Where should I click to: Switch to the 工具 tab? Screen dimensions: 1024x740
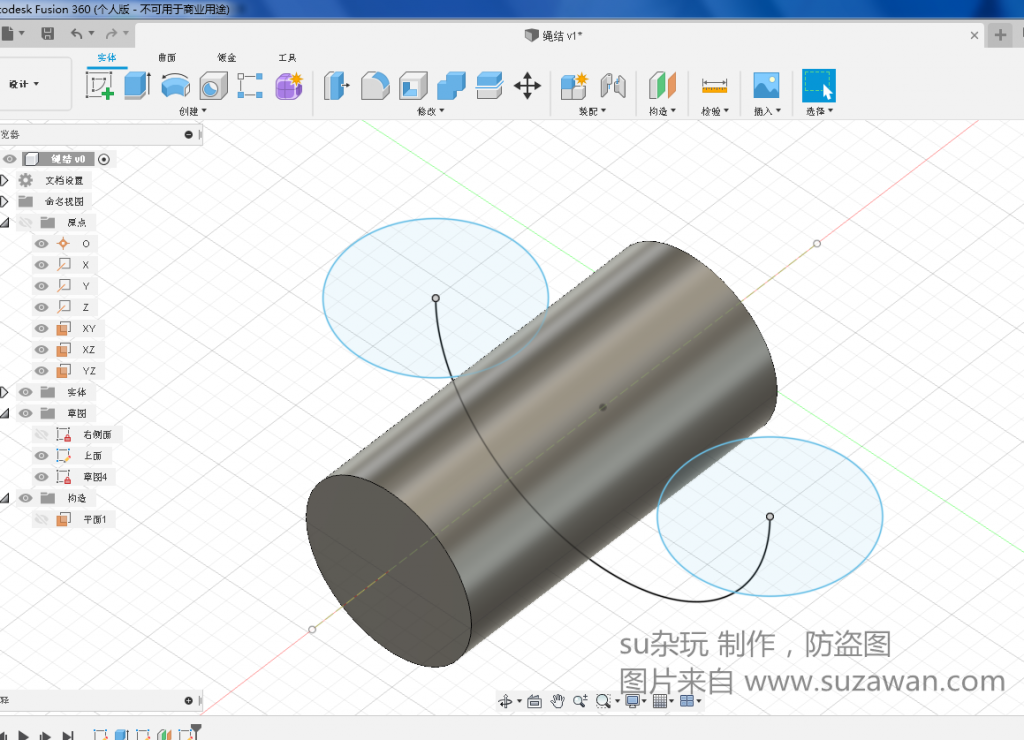click(x=287, y=57)
